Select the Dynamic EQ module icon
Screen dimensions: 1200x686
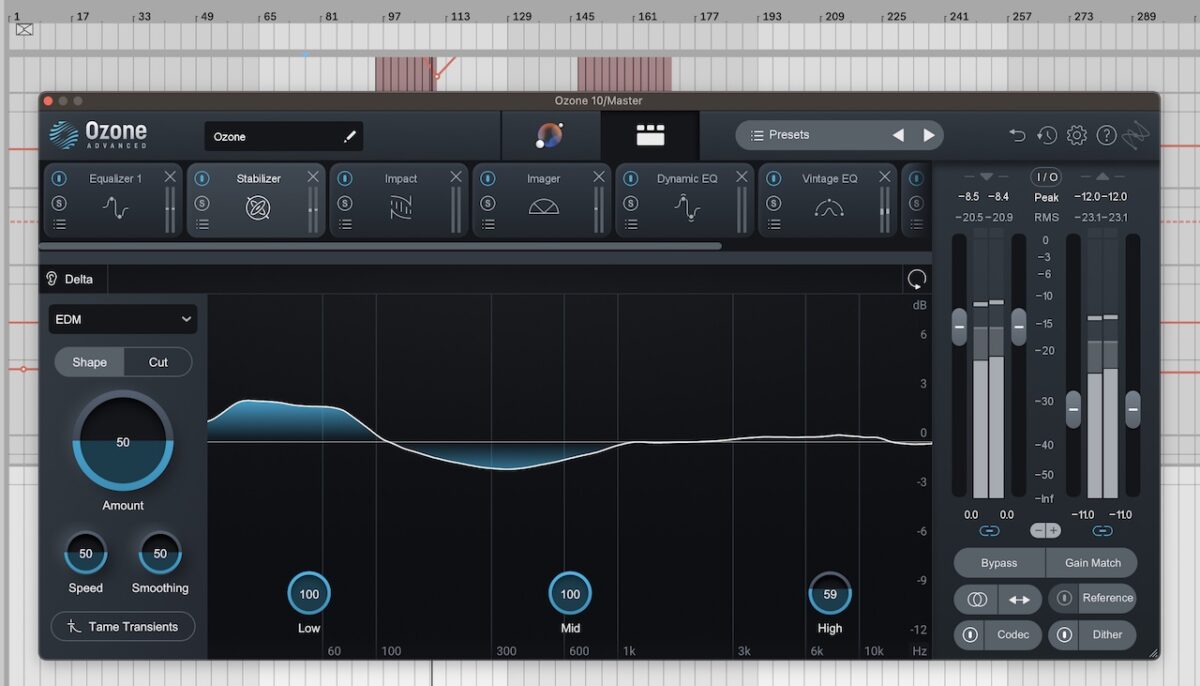tap(687, 208)
